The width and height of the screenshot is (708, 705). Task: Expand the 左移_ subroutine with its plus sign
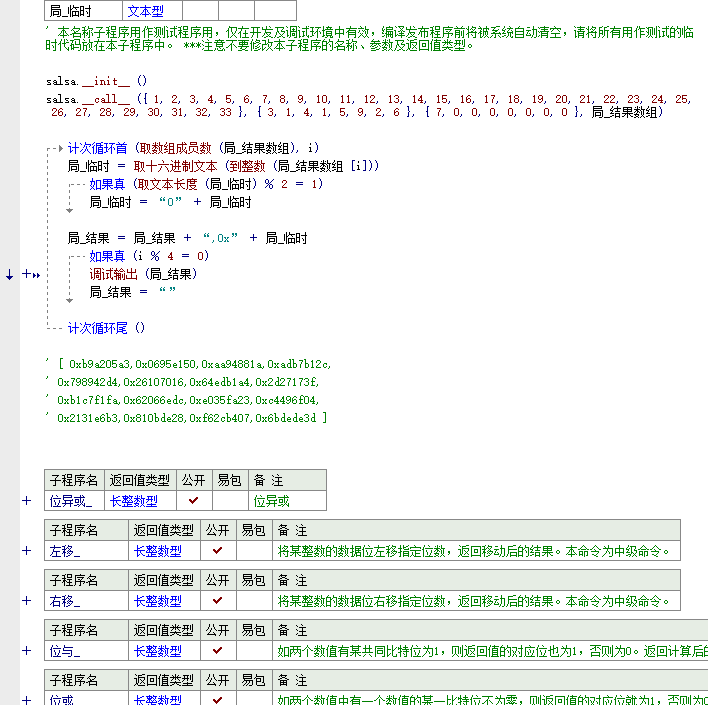[27, 551]
